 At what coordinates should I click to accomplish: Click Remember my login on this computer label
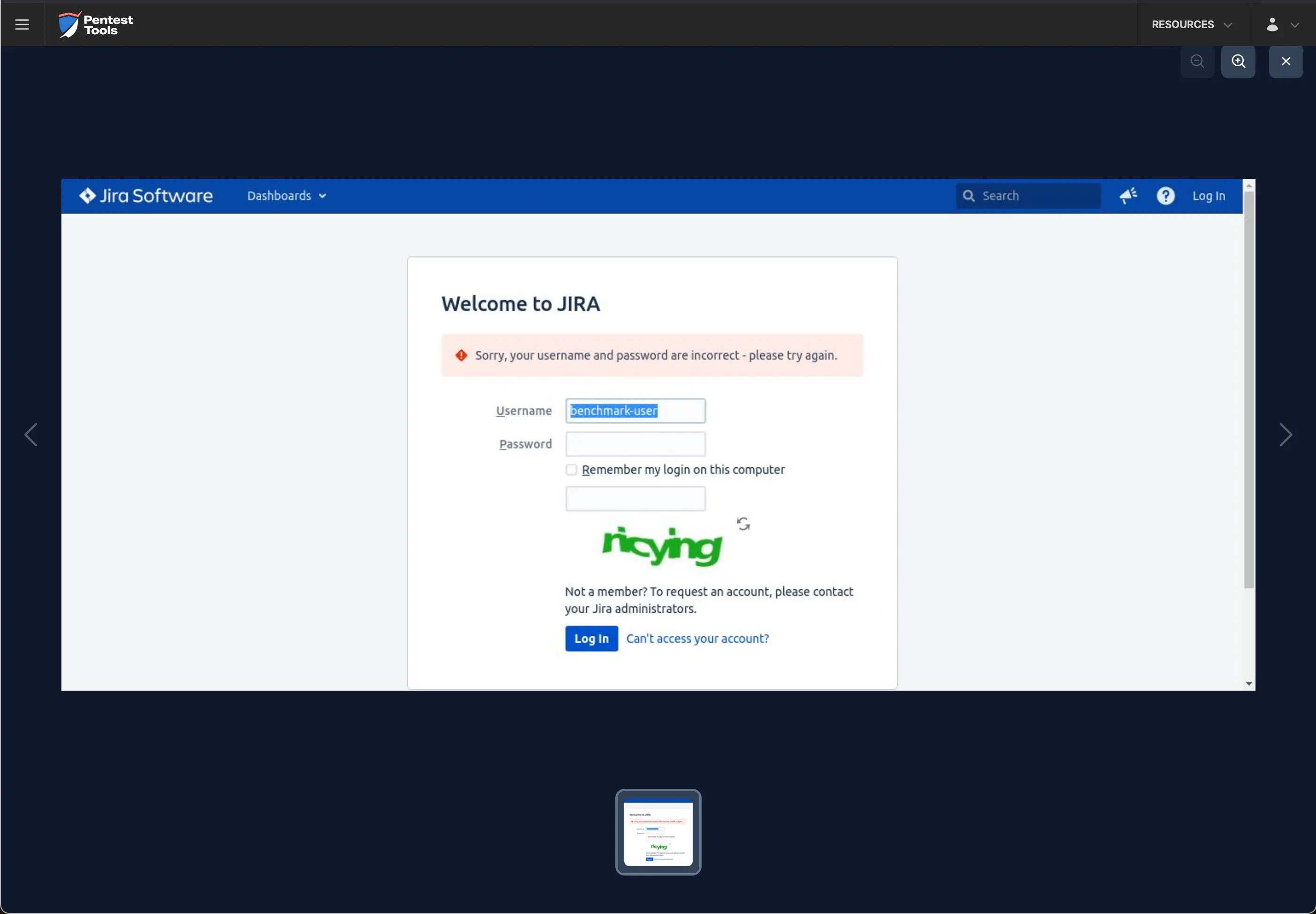coord(683,470)
